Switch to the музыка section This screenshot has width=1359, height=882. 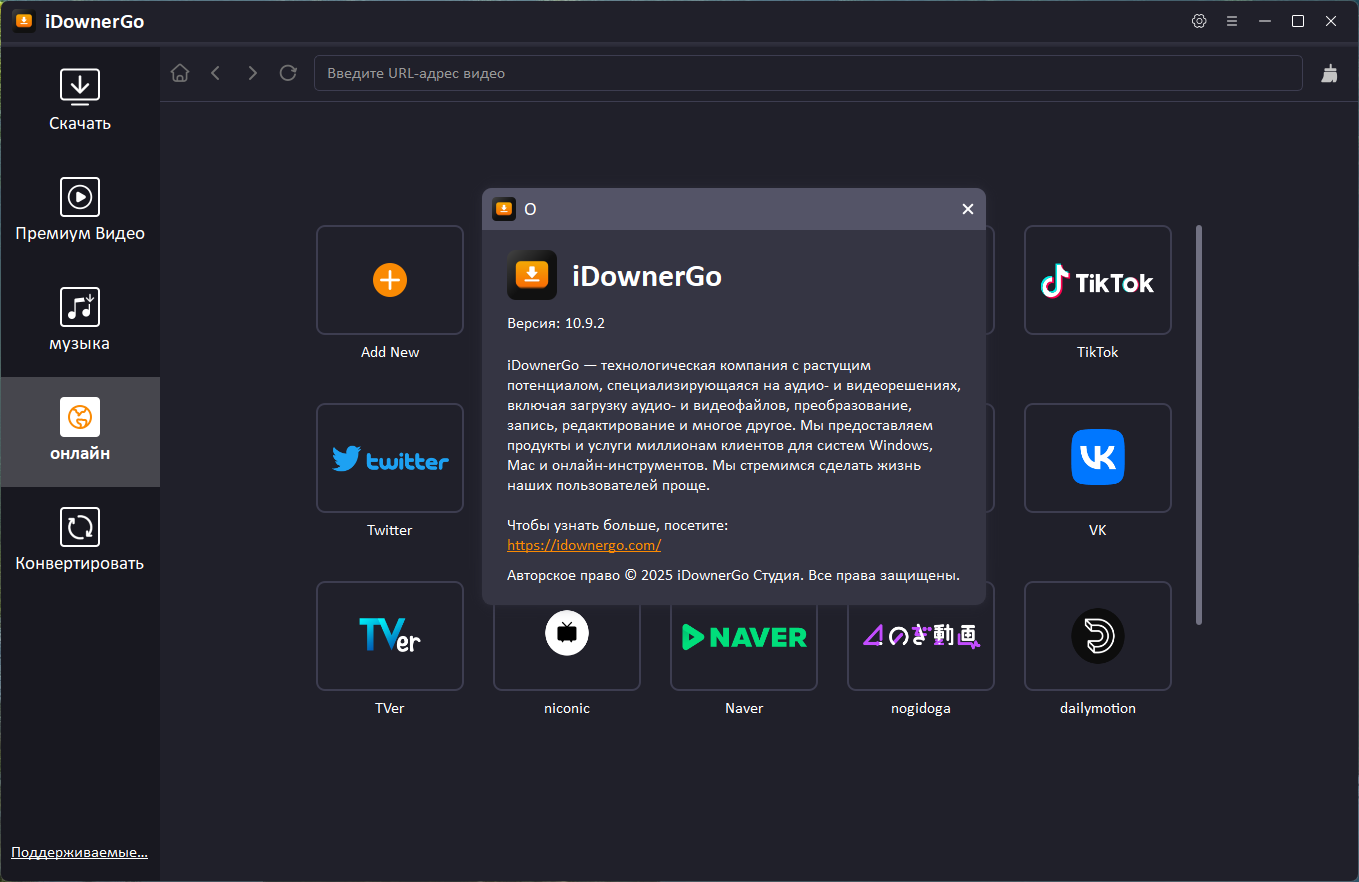coord(80,321)
